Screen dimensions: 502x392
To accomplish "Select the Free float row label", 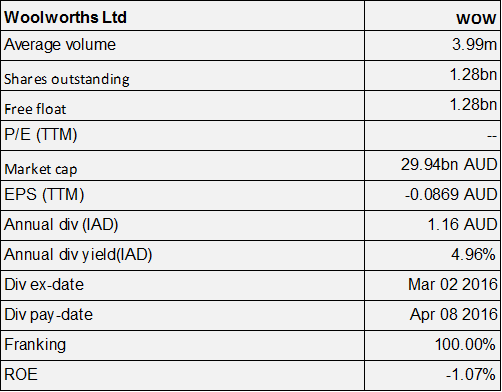I will pos(35,109).
